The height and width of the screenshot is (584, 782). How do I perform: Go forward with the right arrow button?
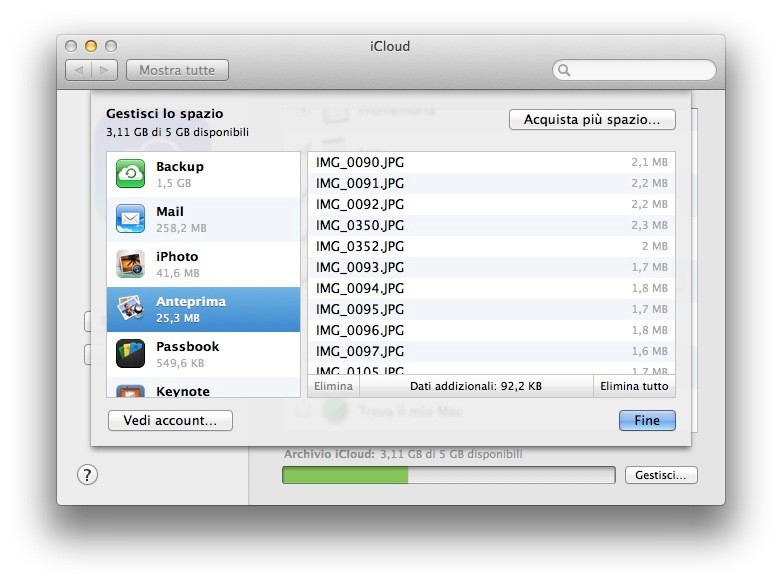coord(106,70)
